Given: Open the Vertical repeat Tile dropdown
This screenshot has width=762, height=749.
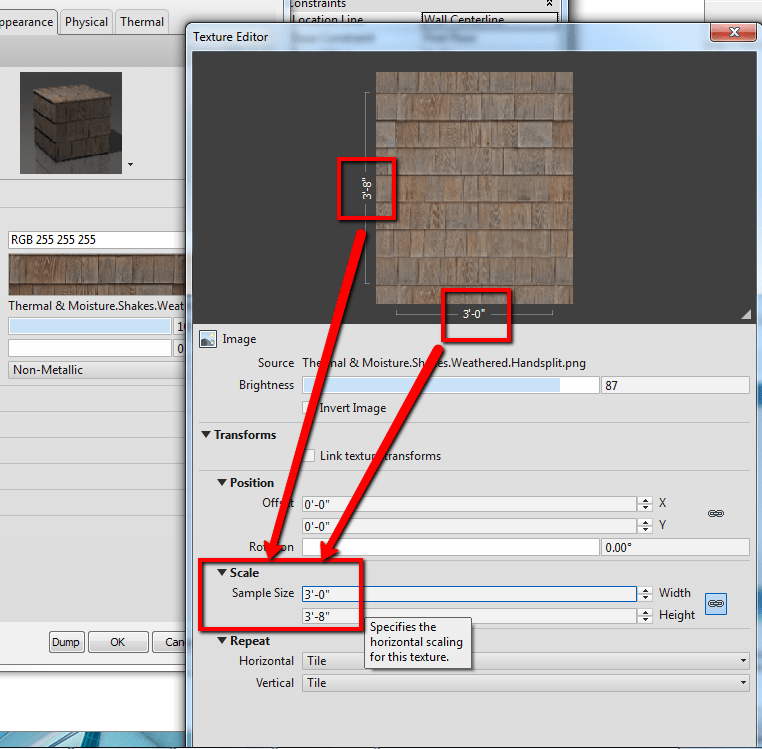Looking at the screenshot, I should [525, 682].
